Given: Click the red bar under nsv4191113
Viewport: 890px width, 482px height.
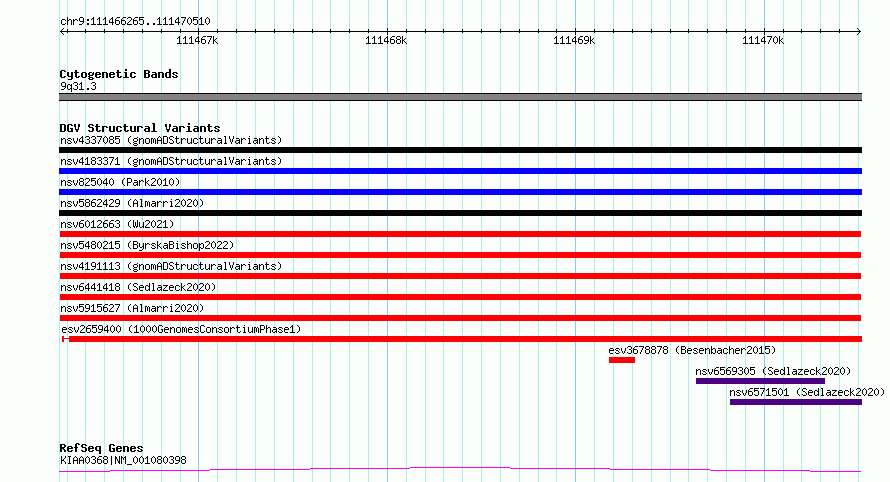Looking at the screenshot, I should pos(460,276).
